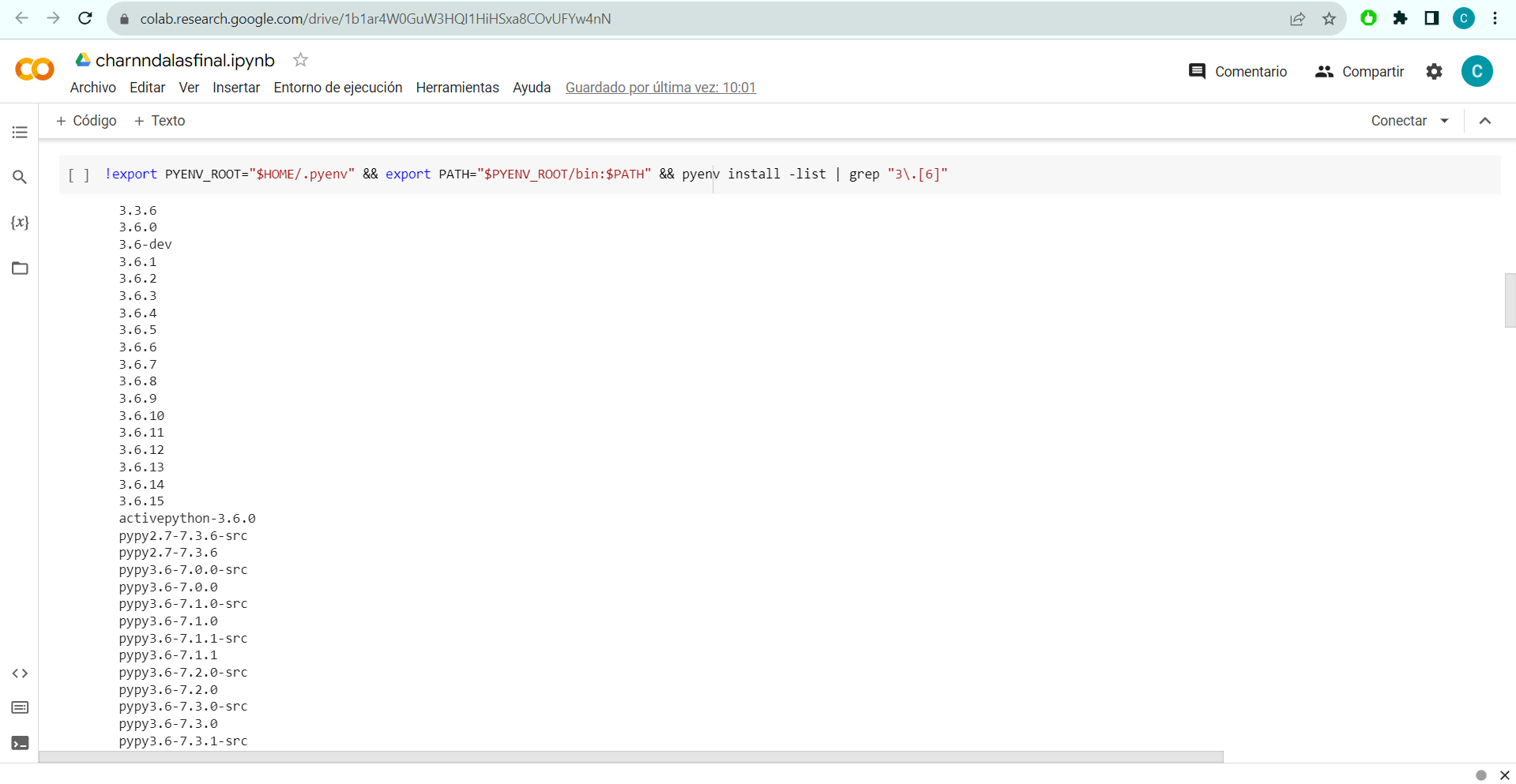Image resolution: width=1516 pixels, height=784 pixels.
Task: Add a code cell with Código
Action: coord(87,121)
